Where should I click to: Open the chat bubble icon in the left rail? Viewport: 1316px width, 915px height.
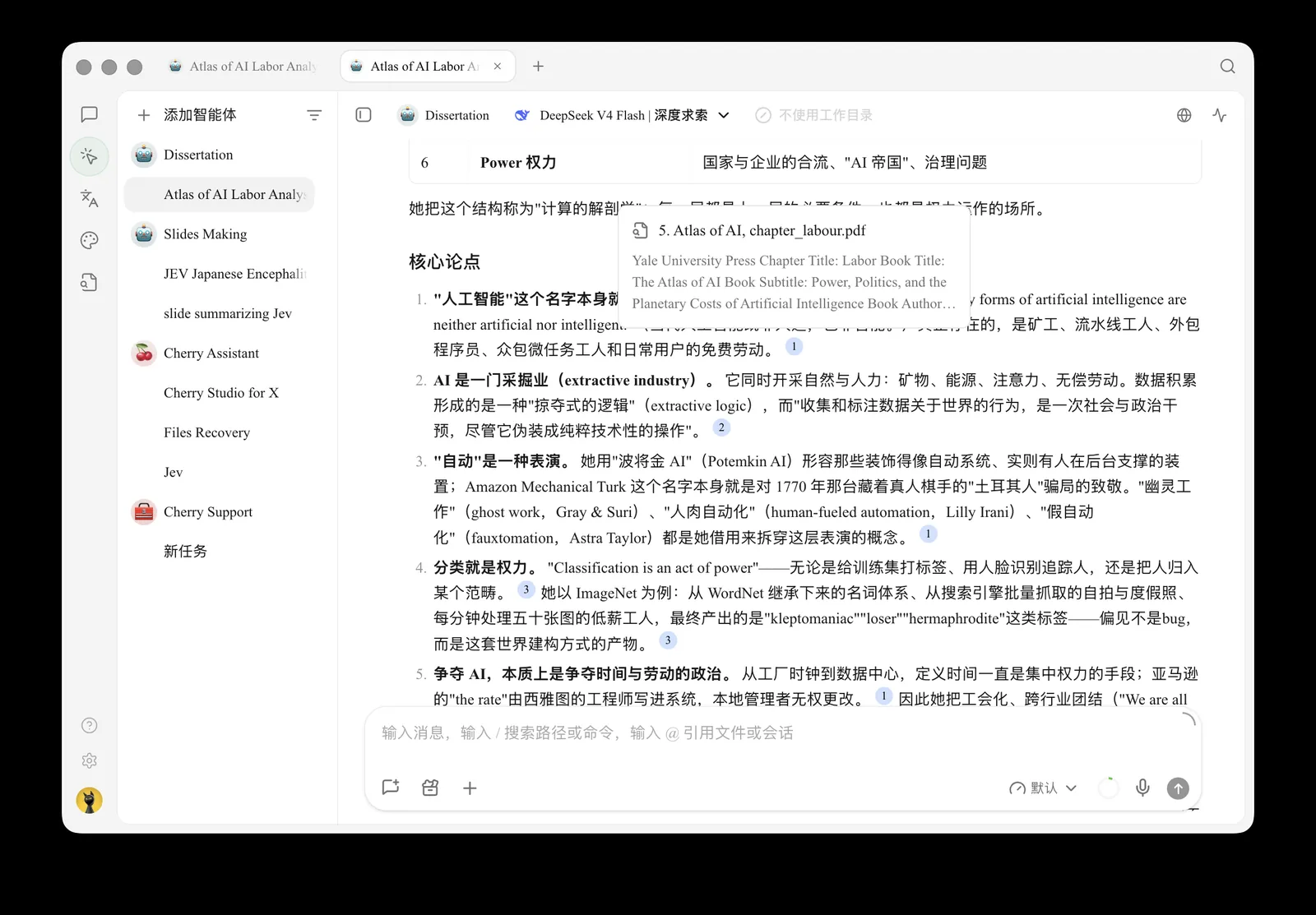coord(90,115)
